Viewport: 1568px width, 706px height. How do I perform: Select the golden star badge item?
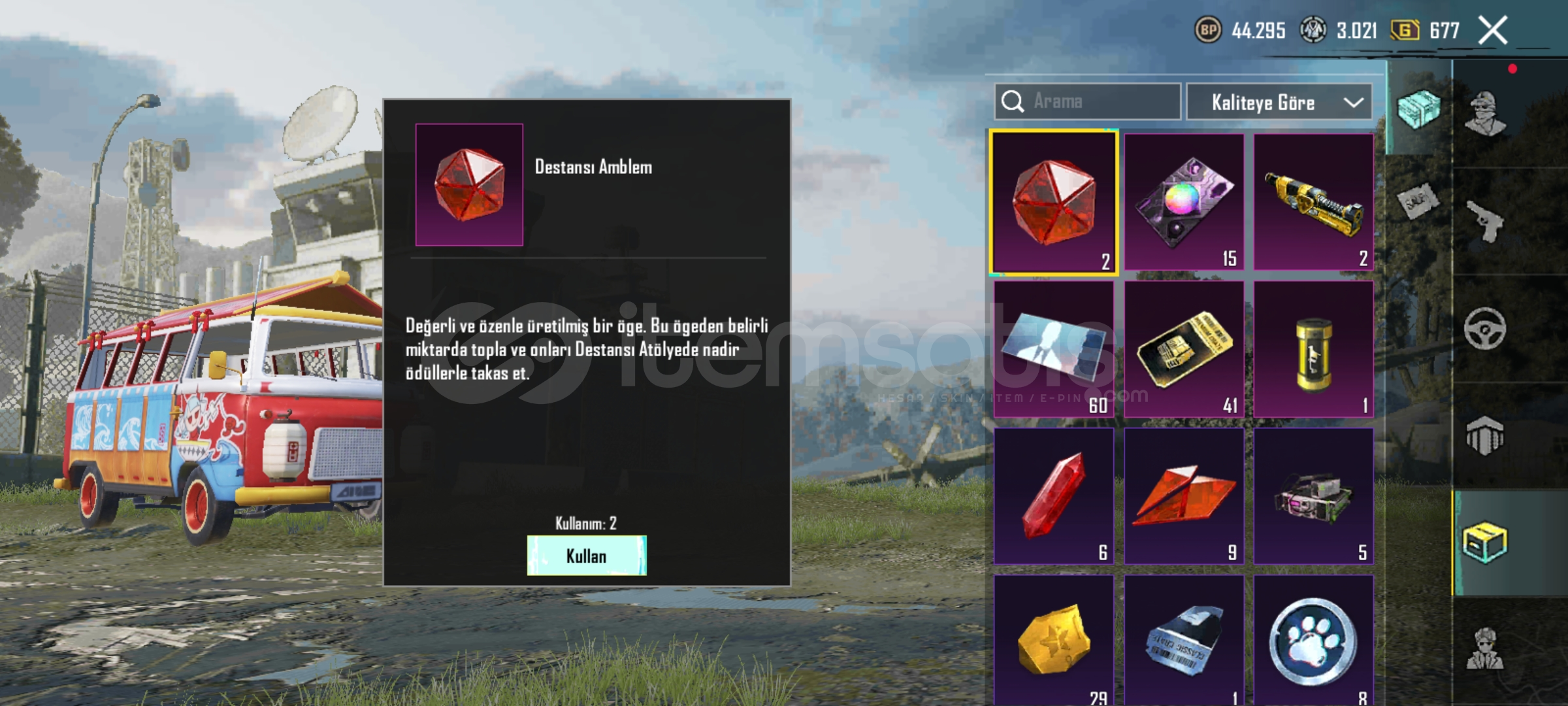pyautogui.click(x=1053, y=641)
